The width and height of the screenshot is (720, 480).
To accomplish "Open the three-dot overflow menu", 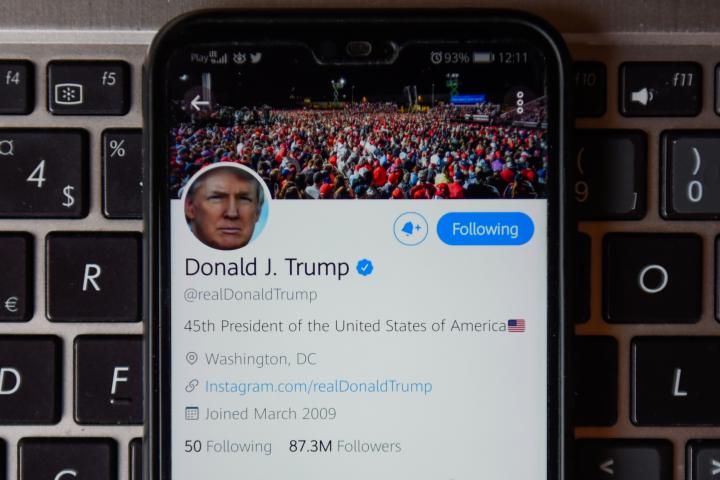I will [x=520, y=102].
